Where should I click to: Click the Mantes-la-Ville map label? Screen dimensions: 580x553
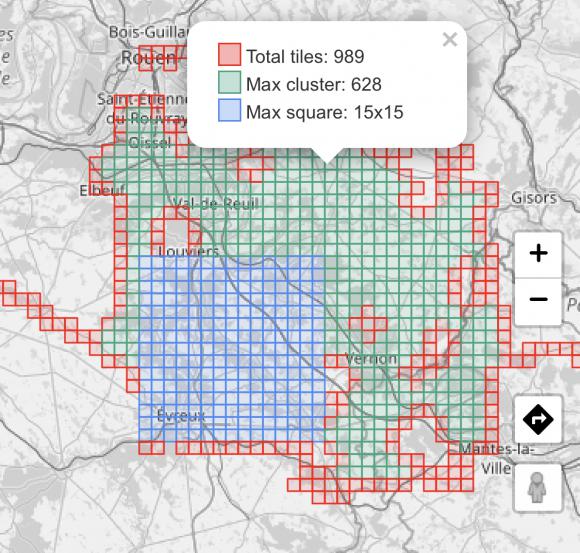(x=496, y=459)
